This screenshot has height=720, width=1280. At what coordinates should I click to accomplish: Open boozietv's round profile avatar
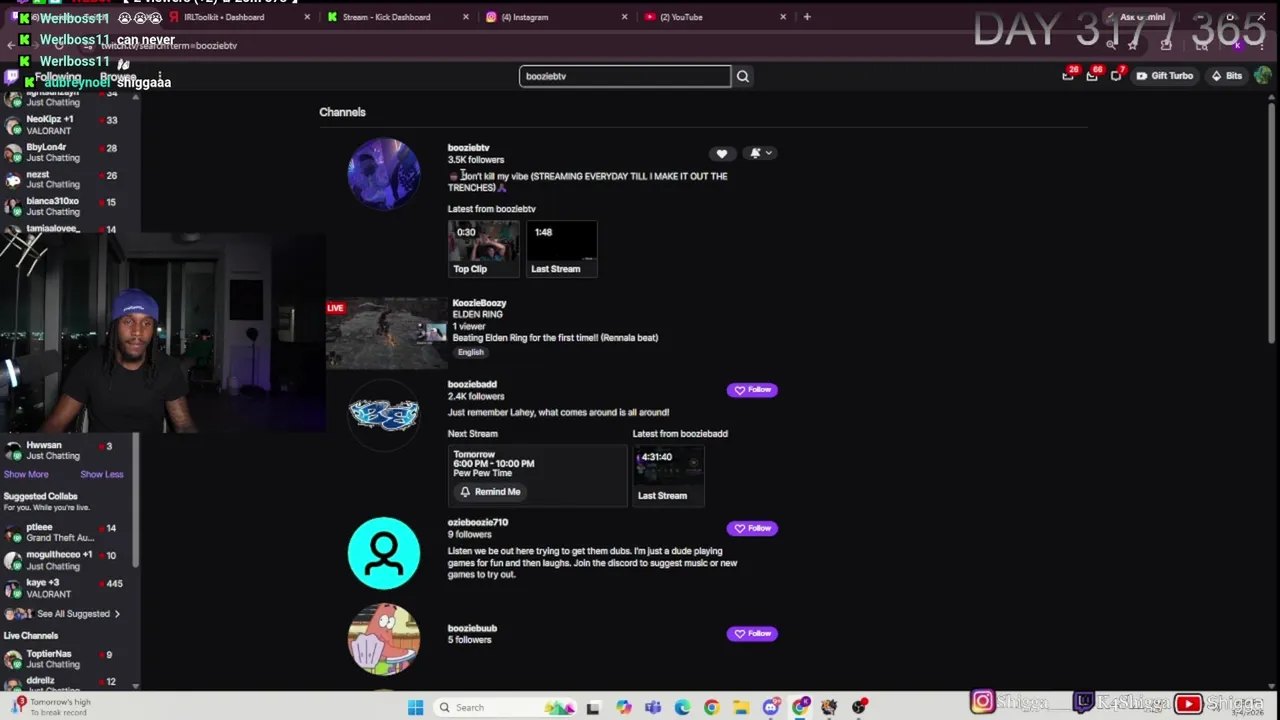(384, 174)
